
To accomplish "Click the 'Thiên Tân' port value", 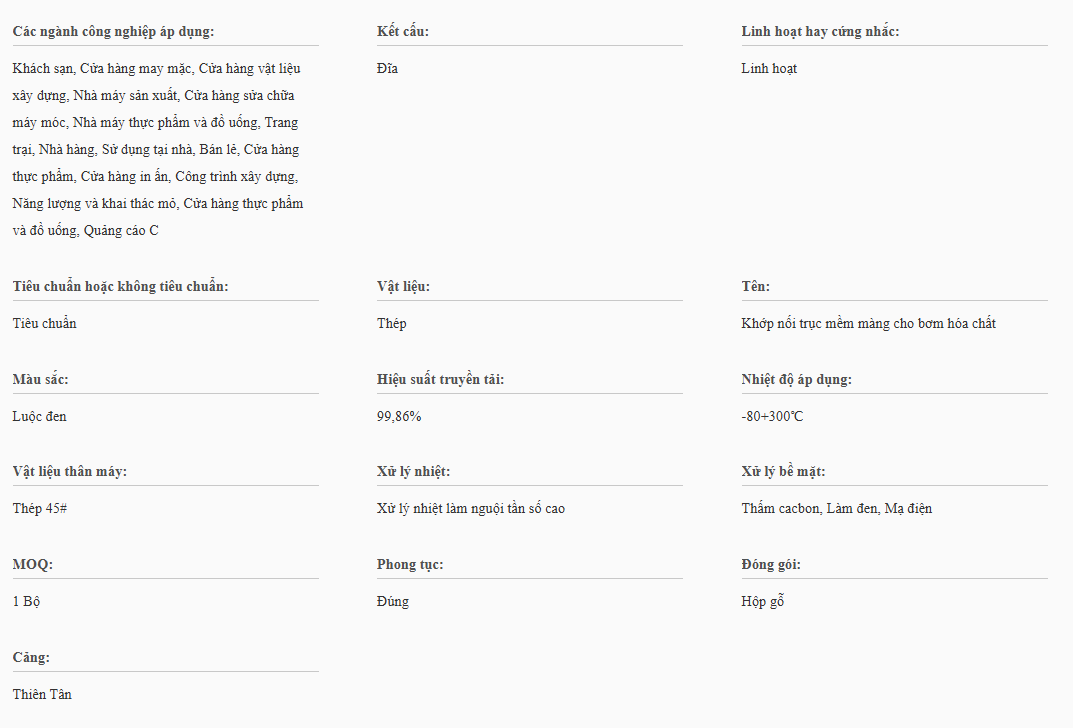I will 42,694.
